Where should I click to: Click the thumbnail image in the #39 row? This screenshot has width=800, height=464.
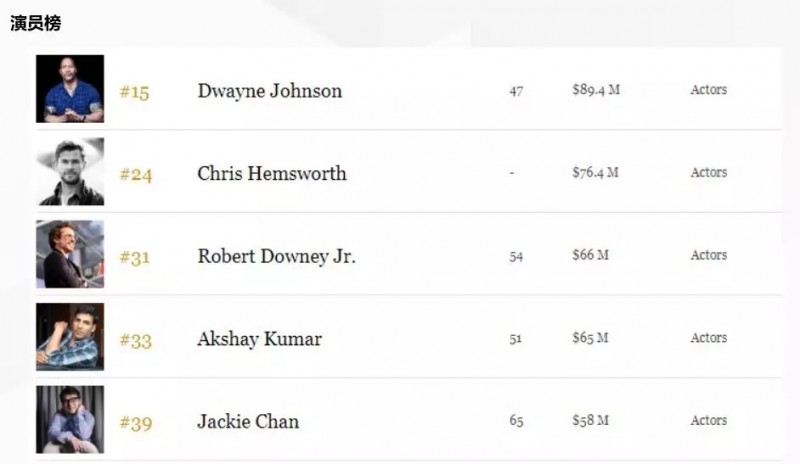70,420
